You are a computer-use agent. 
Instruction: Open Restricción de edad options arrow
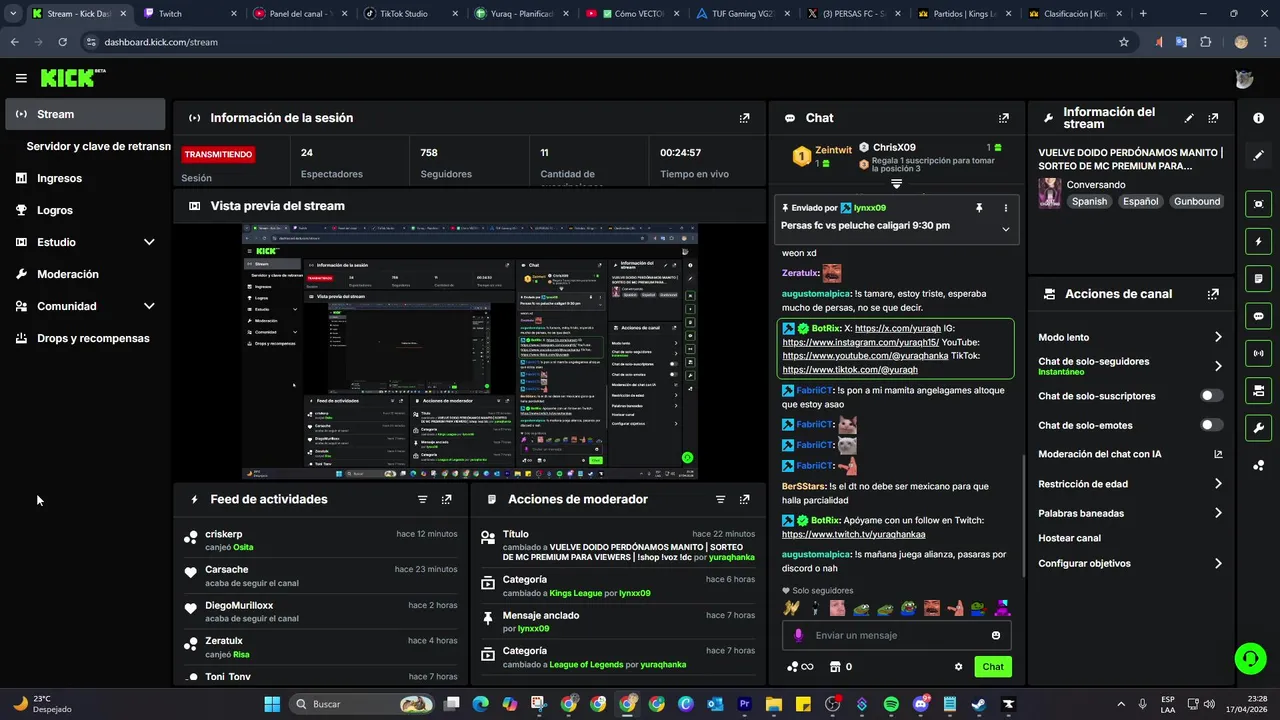(1218, 484)
